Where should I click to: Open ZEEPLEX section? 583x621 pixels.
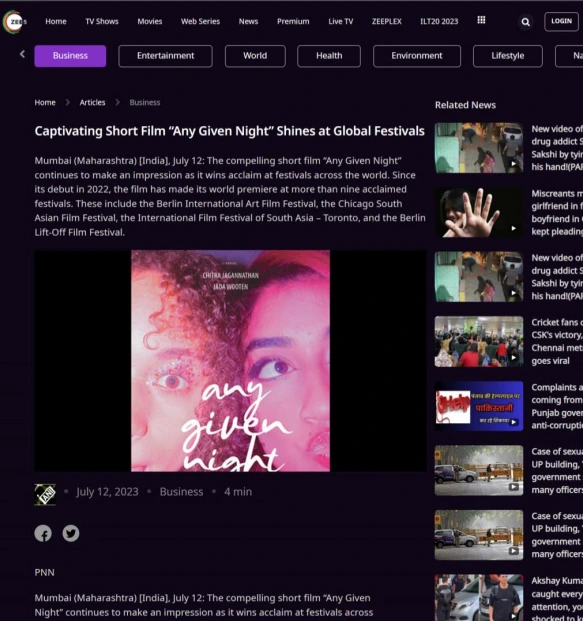click(387, 21)
